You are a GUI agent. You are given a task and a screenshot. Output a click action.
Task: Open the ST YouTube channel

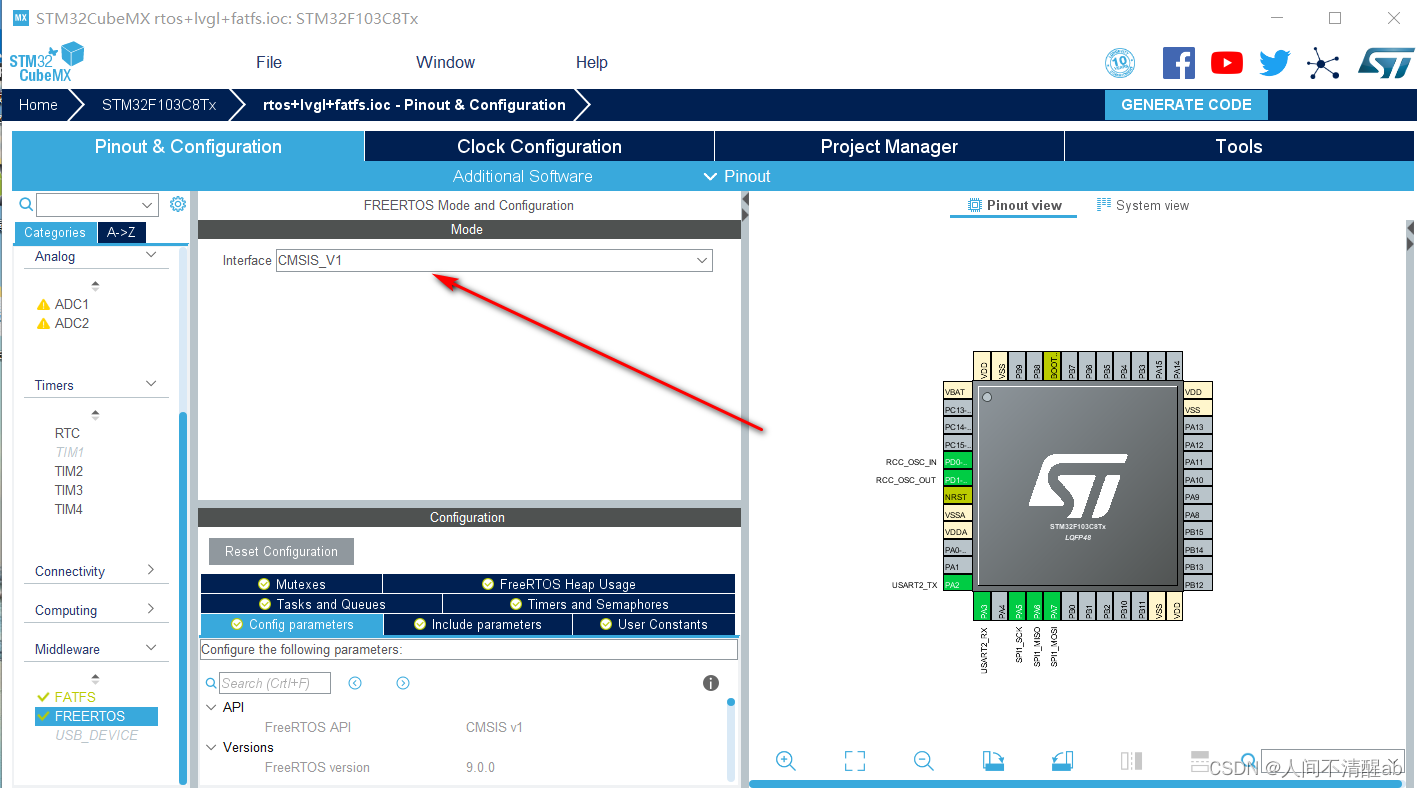point(1226,62)
